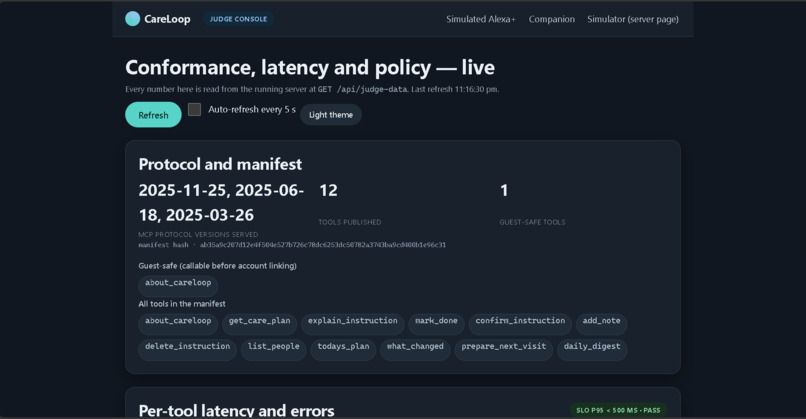806x419 pixels.
Task: Click the JUDGE CONSOLE badge
Action: coord(239,19)
